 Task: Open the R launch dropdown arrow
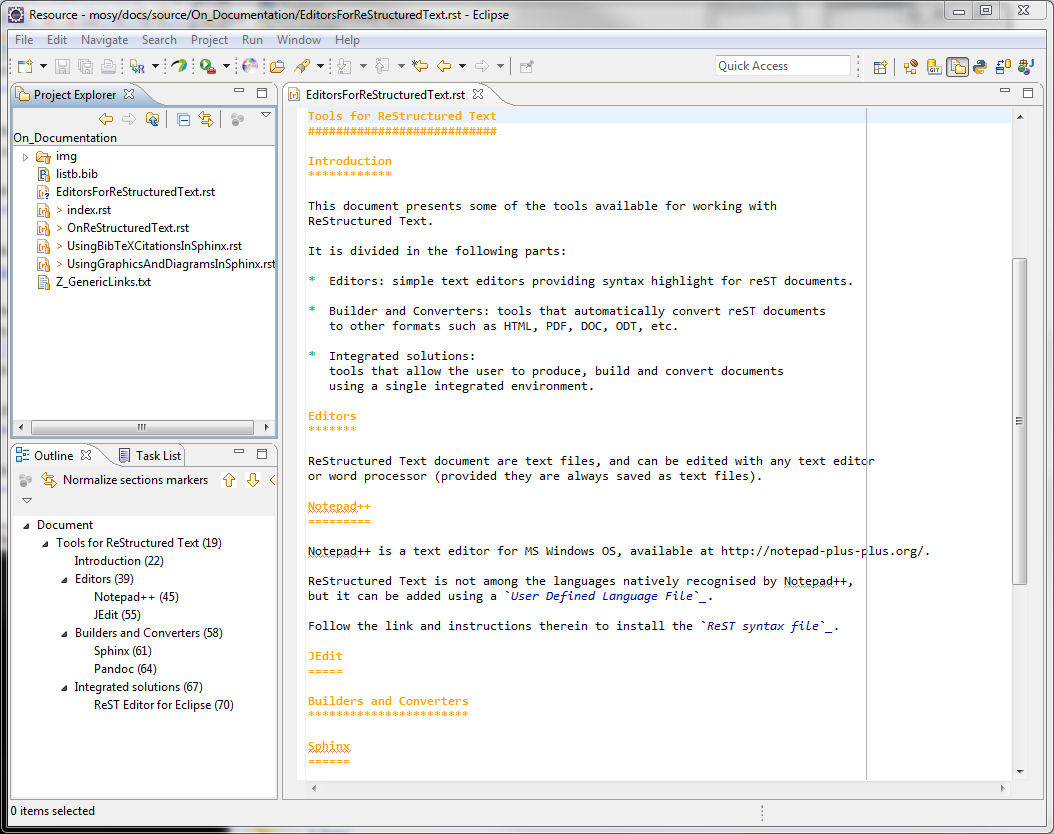155,66
